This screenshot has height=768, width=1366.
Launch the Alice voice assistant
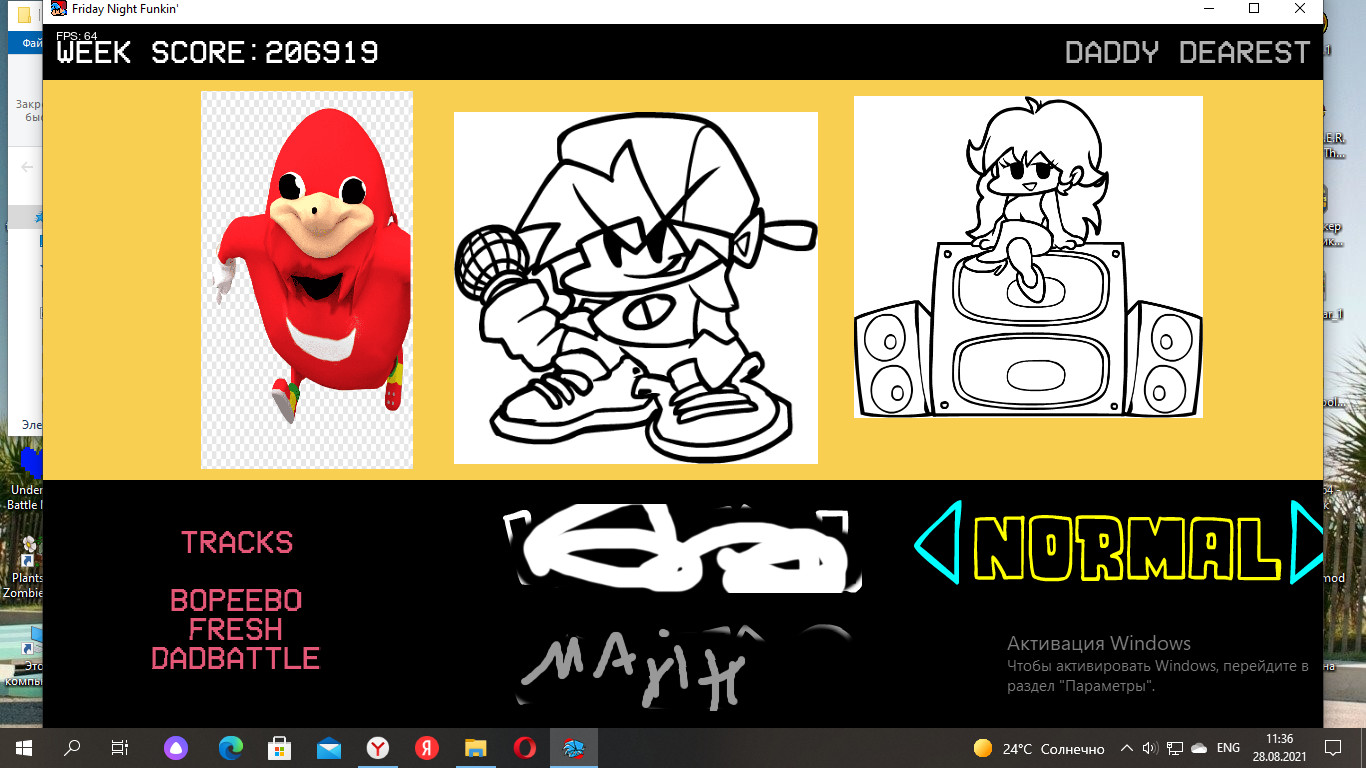tap(176, 748)
